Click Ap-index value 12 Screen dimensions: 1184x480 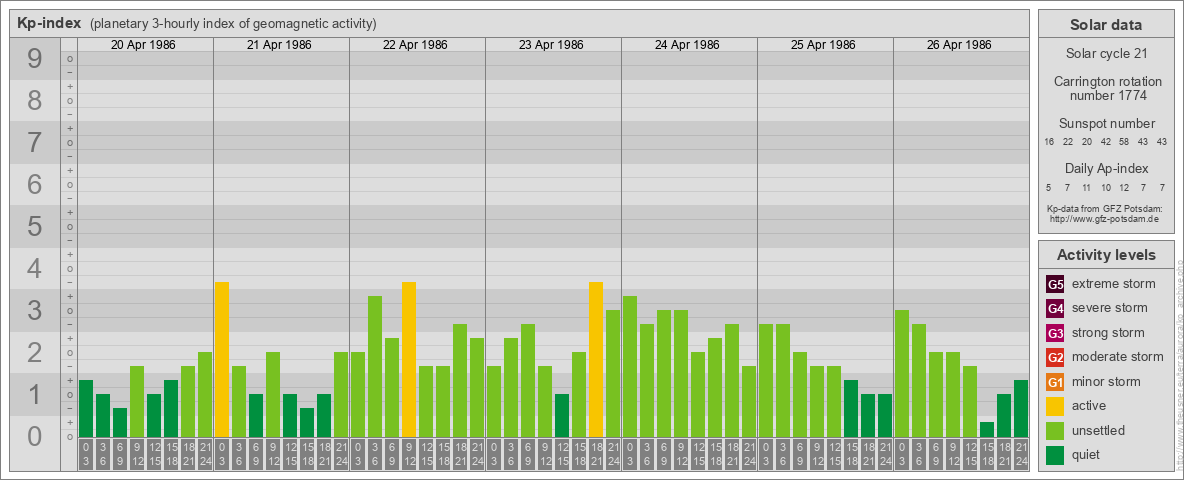(1124, 187)
